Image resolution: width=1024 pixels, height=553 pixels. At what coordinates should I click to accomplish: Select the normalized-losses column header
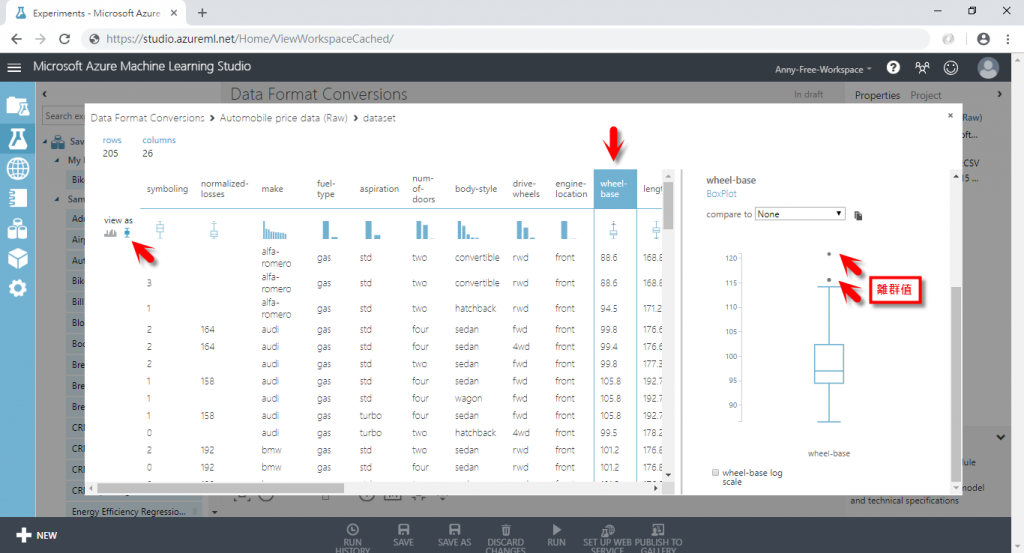(x=224, y=189)
